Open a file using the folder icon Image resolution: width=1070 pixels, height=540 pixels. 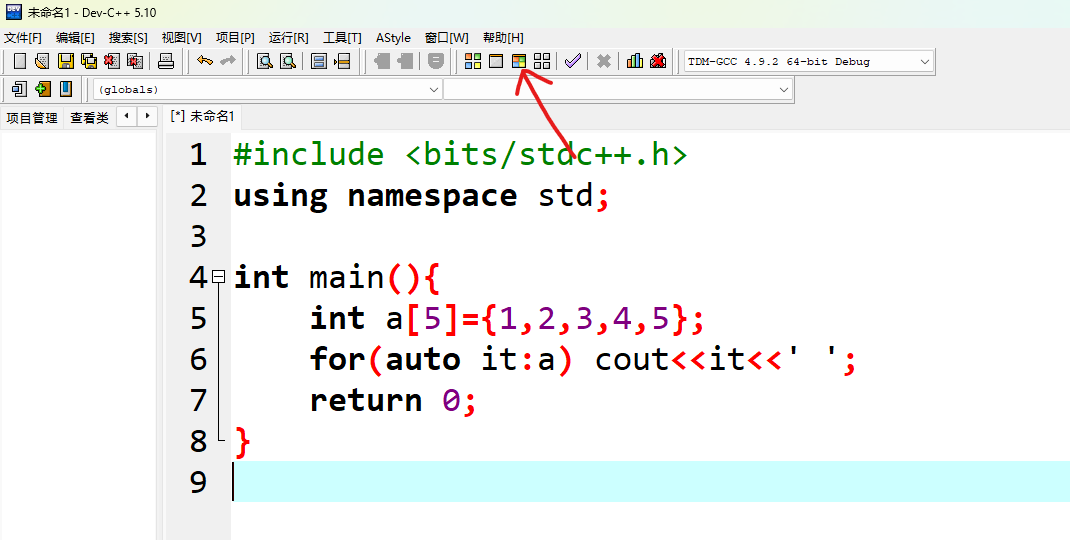pos(41,61)
